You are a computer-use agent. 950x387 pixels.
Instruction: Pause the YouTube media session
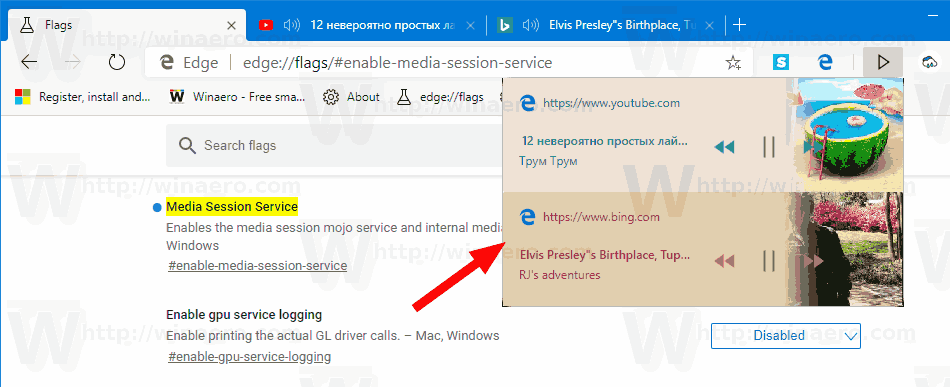pyautogui.click(x=769, y=147)
